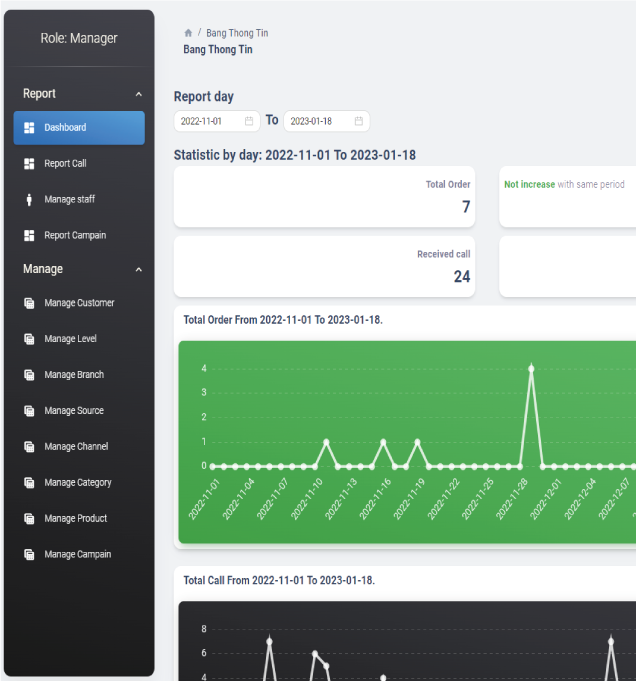Viewport: 636px width, 681px height.
Task: Click the Statistic by day heading
Action: click(x=295, y=155)
